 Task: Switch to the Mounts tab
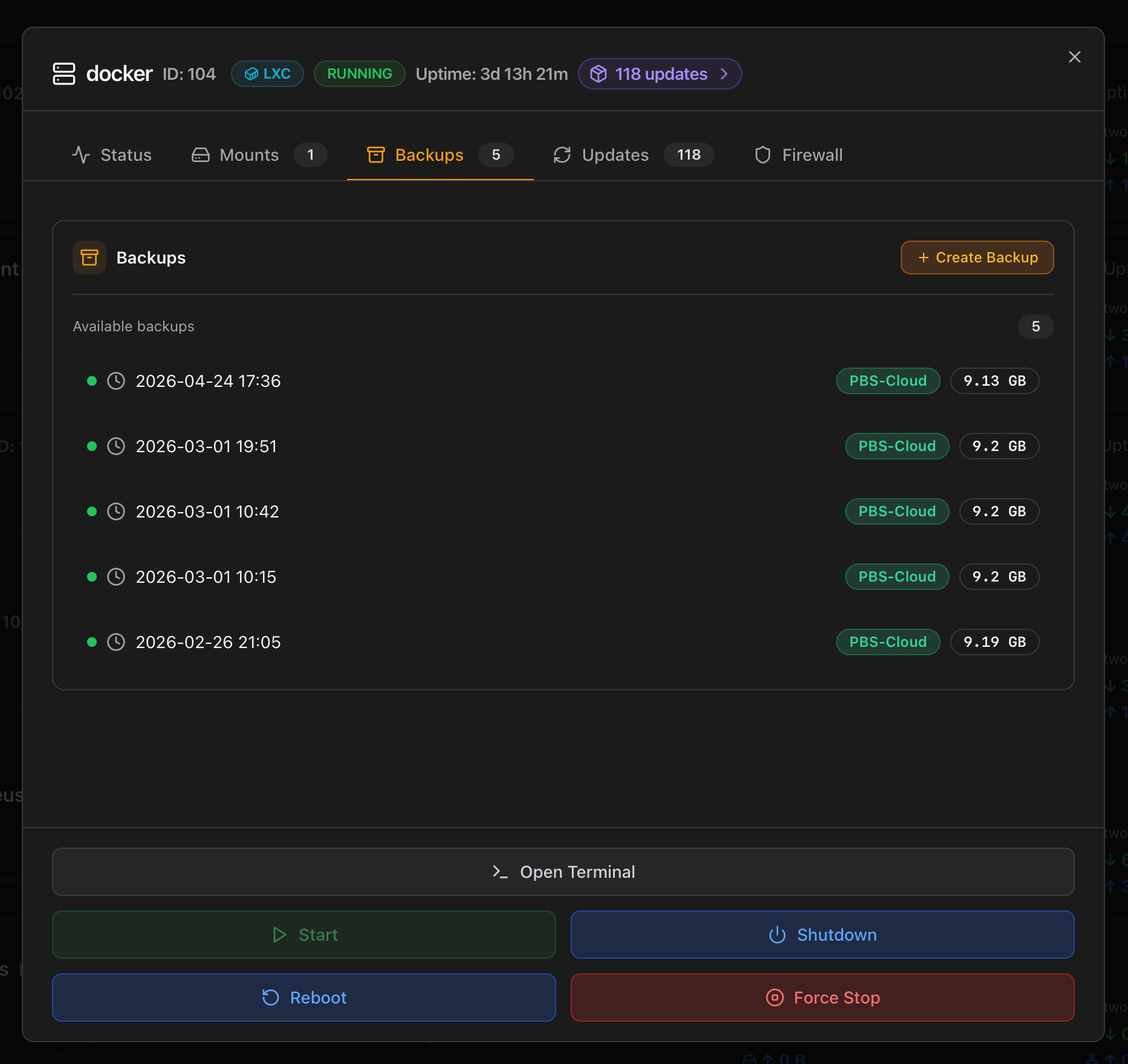tap(259, 155)
